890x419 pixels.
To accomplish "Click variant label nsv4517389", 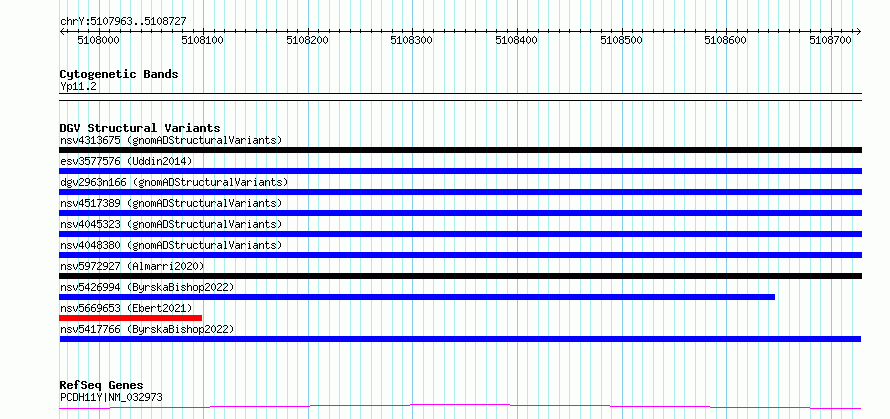I will point(171,203).
